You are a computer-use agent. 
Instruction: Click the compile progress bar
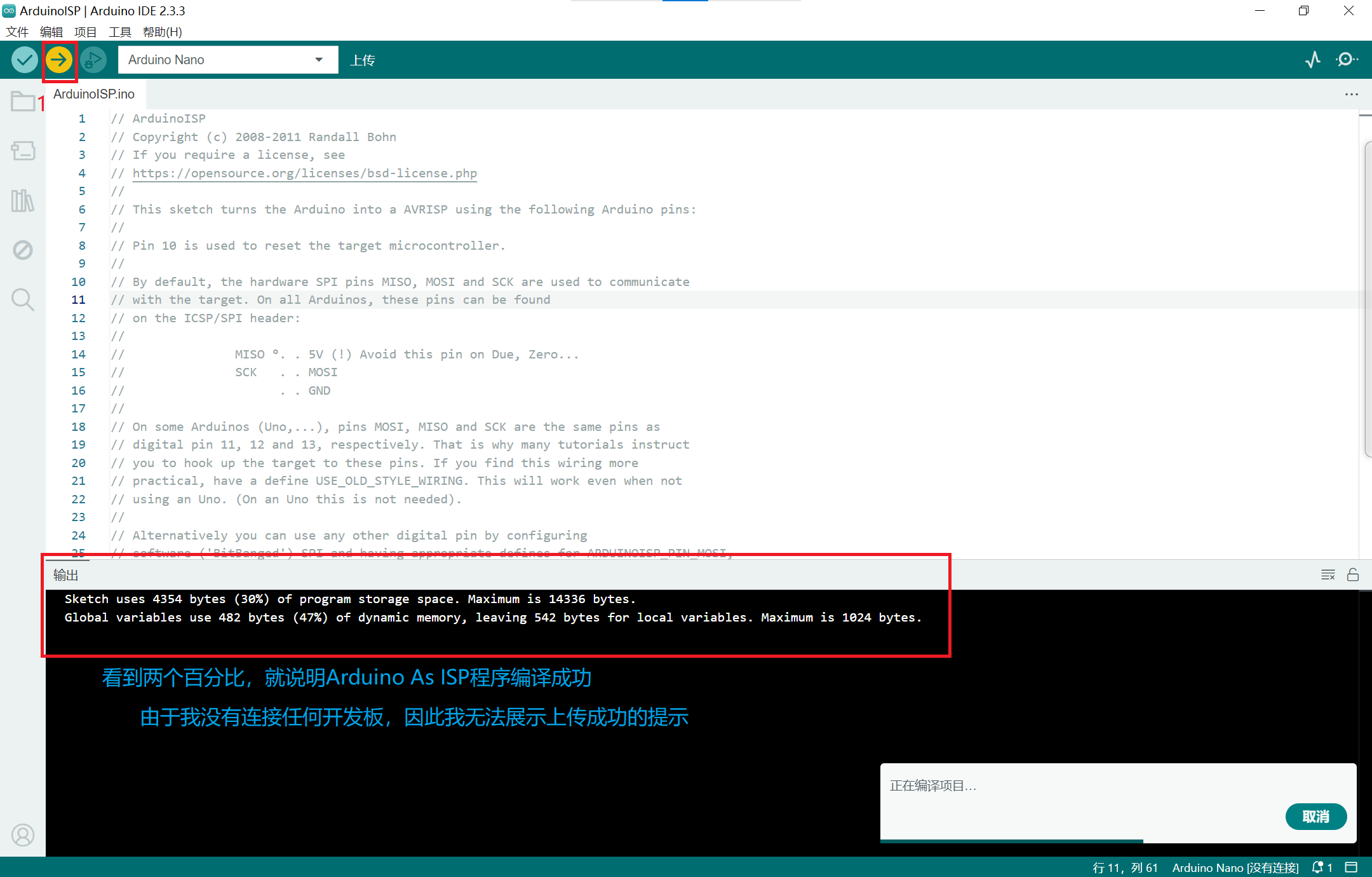(x=1118, y=841)
